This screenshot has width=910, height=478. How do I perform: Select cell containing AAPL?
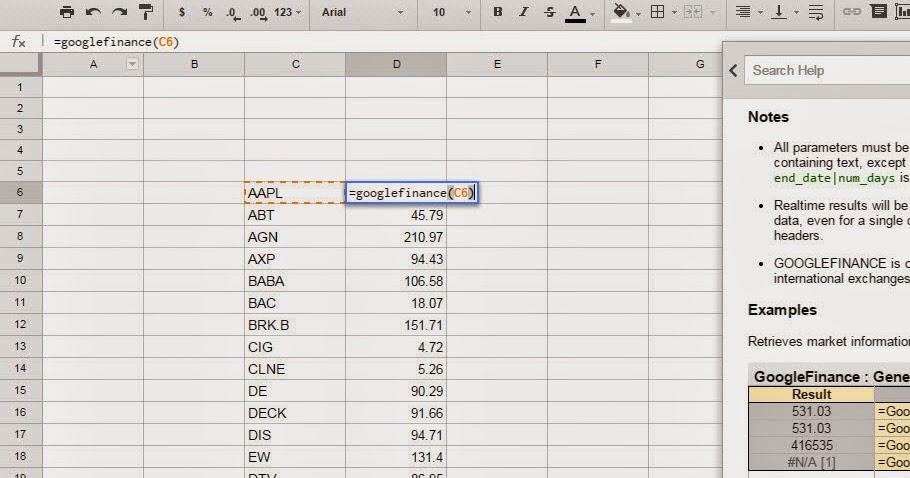pyautogui.click(x=295, y=193)
